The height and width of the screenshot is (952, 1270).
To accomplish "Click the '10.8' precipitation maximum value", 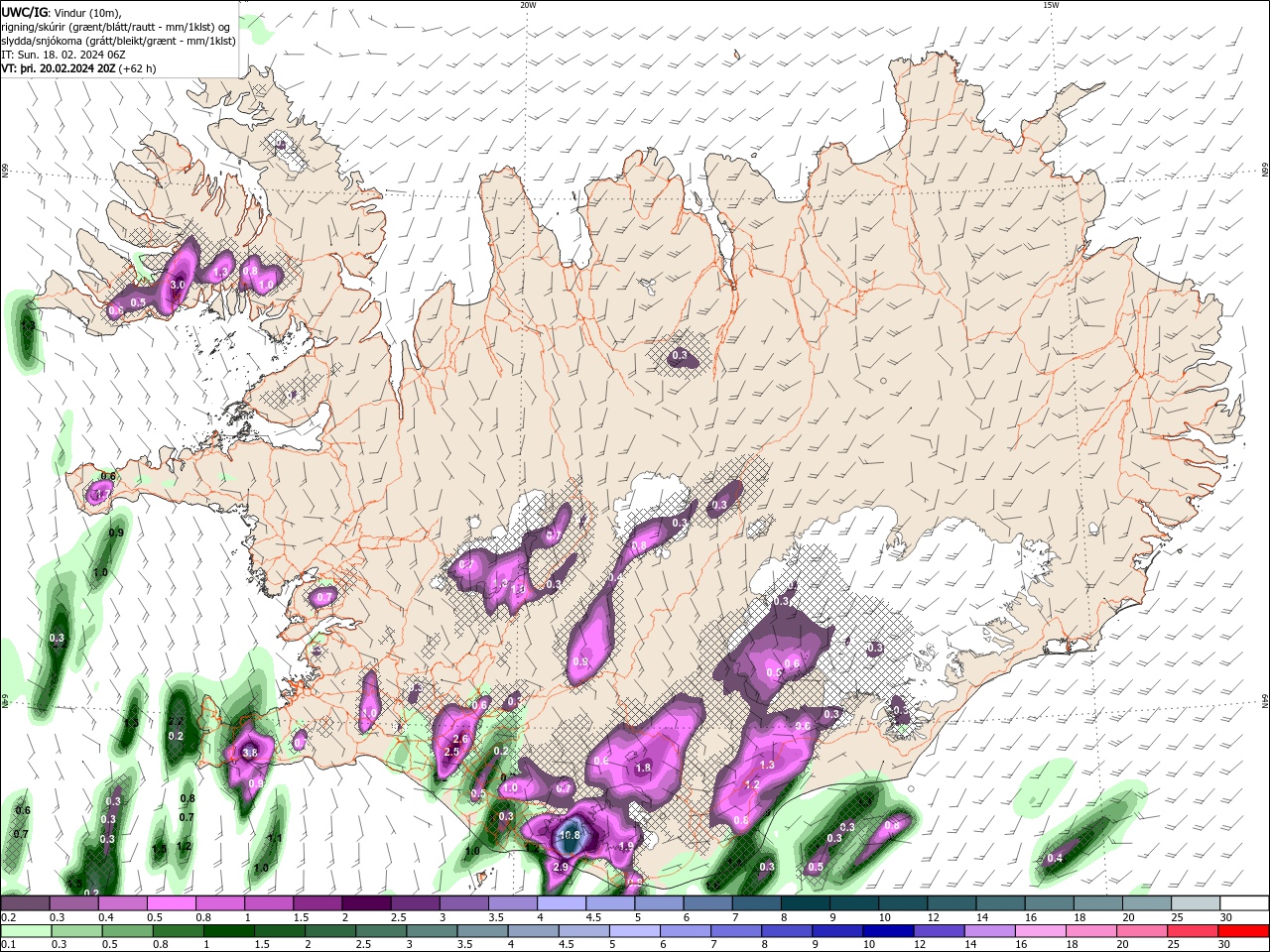I will coord(570,836).
